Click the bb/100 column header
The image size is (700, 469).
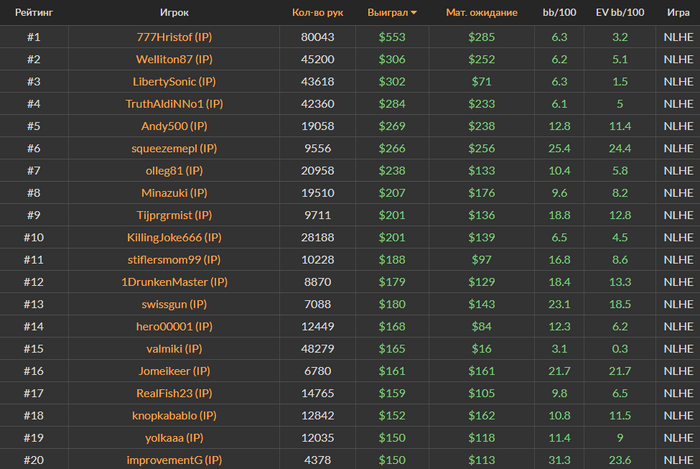point(559,12)
